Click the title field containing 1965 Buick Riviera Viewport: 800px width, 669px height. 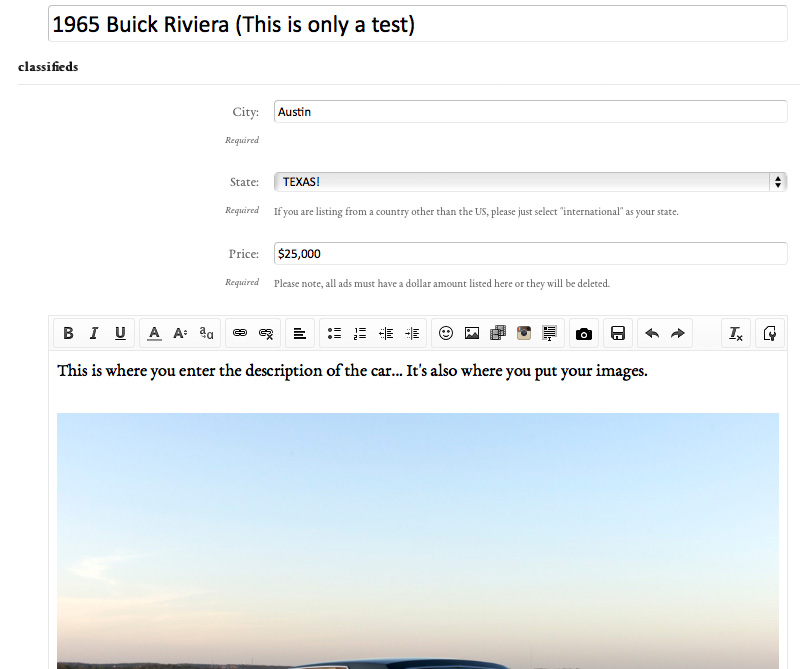click(x=418, y=24)
